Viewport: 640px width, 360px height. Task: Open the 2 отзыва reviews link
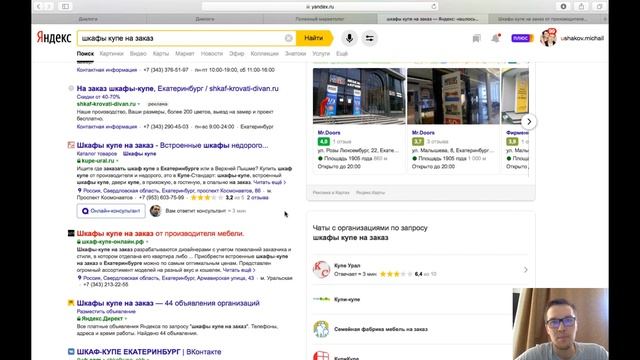point(258,198)
